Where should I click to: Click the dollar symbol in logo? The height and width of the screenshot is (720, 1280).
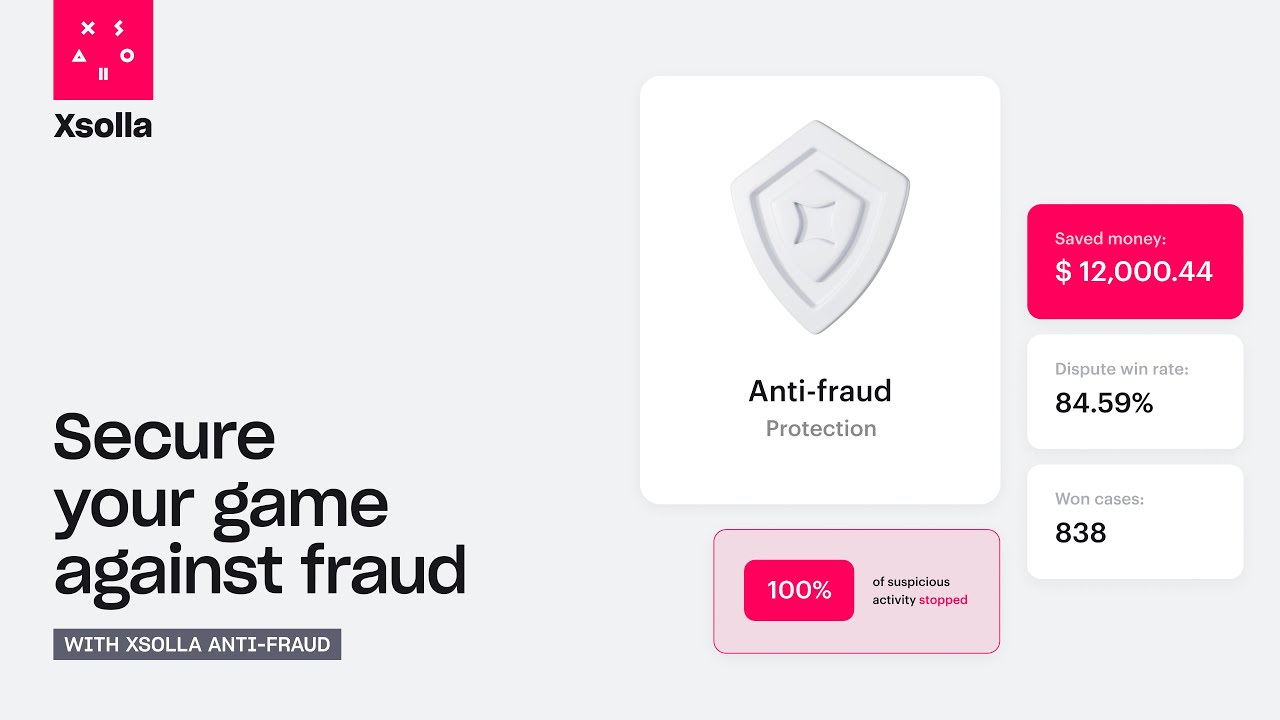tap(119, 28)
